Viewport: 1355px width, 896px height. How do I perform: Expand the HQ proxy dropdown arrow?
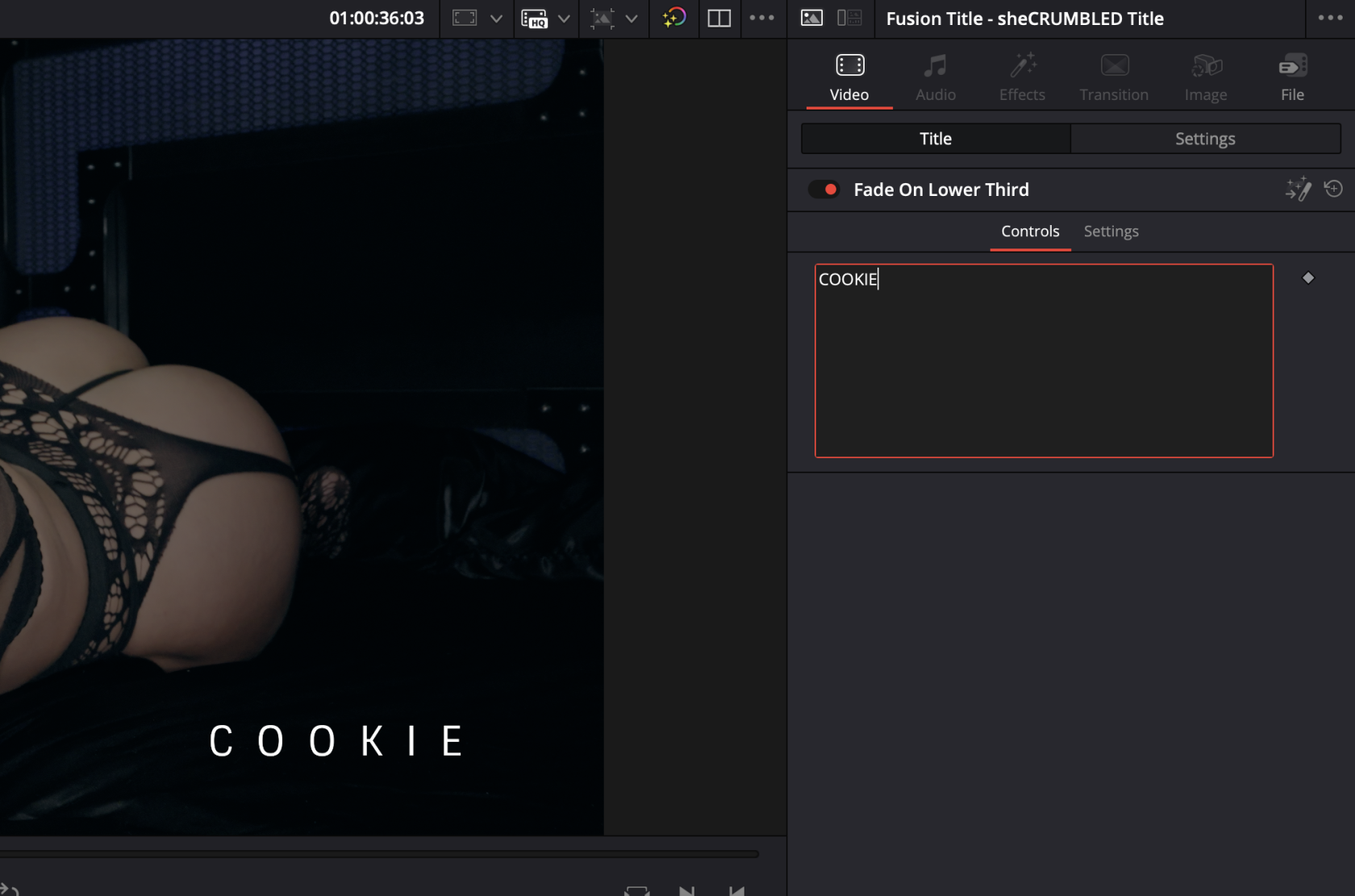tap(564, 18)
